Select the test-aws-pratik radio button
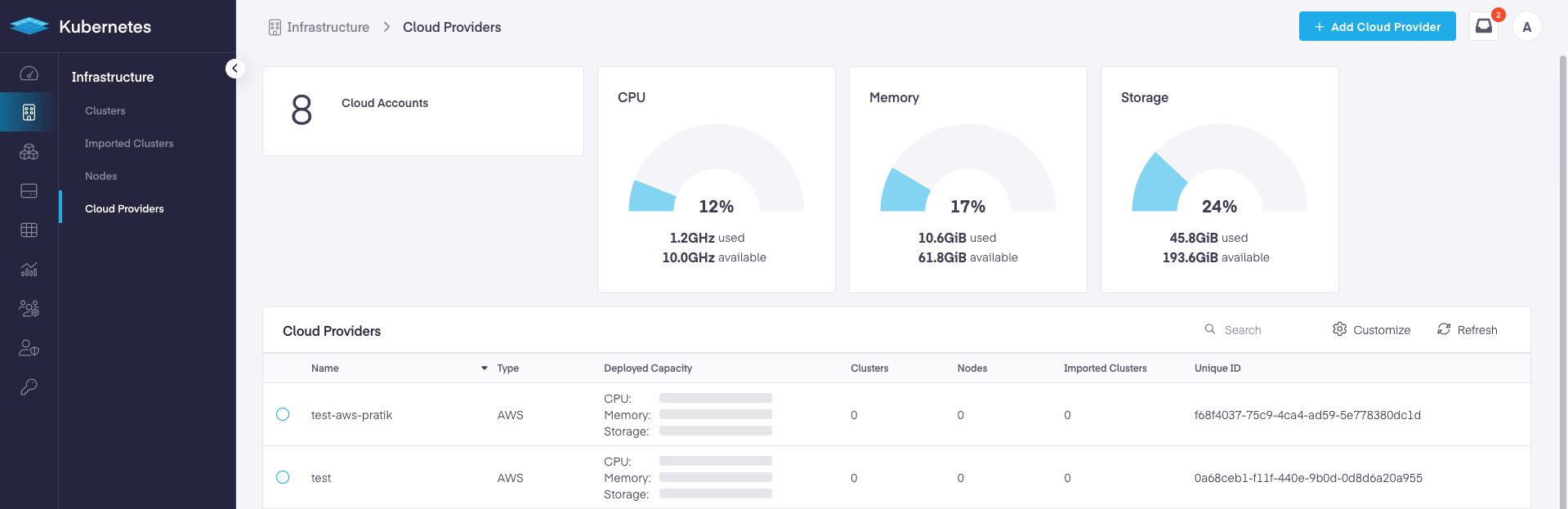Viewport: 1568px width, 509px height. click(x=283, y=414)
